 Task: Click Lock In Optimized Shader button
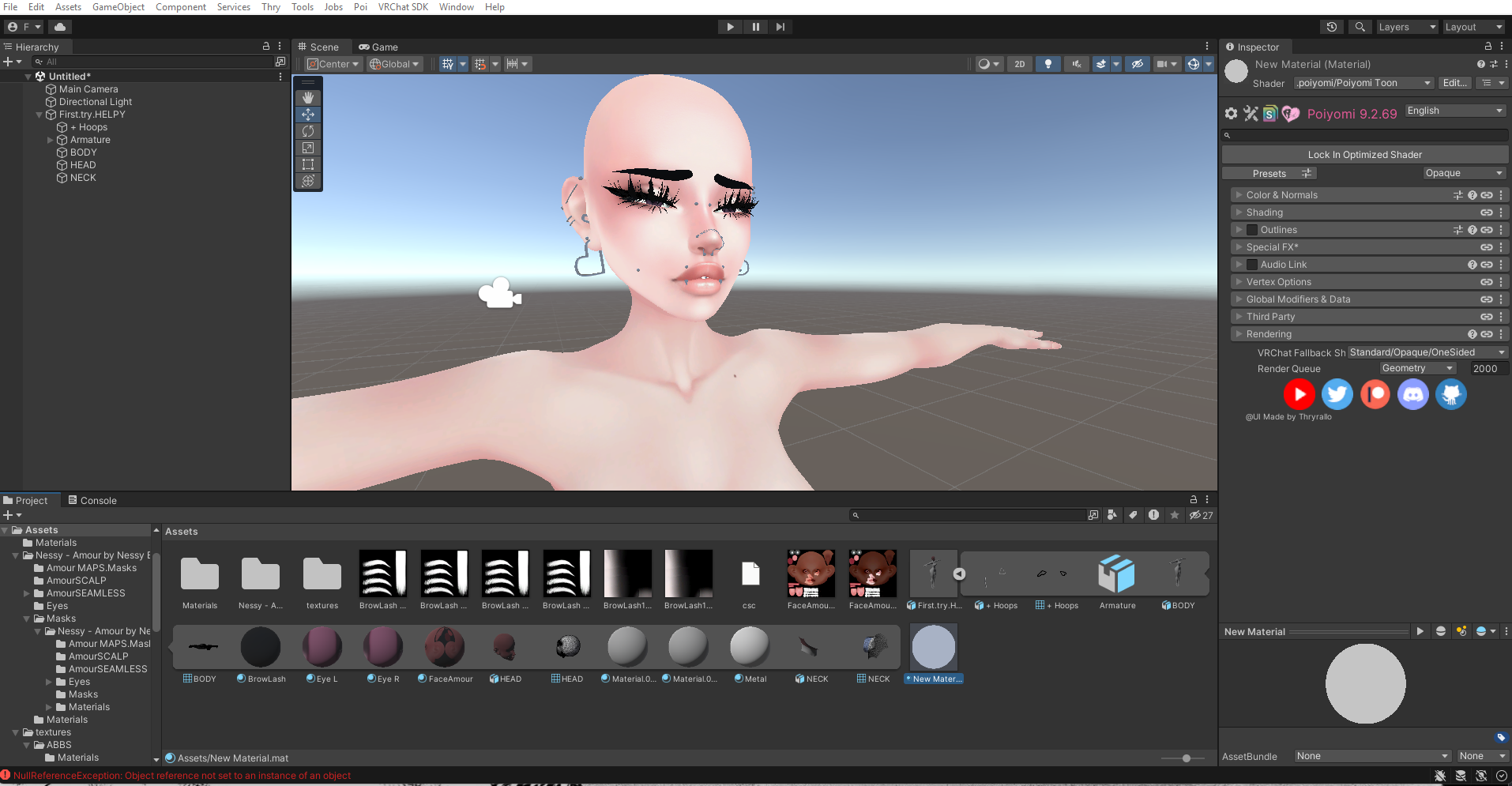click(x=1365, y=155)
